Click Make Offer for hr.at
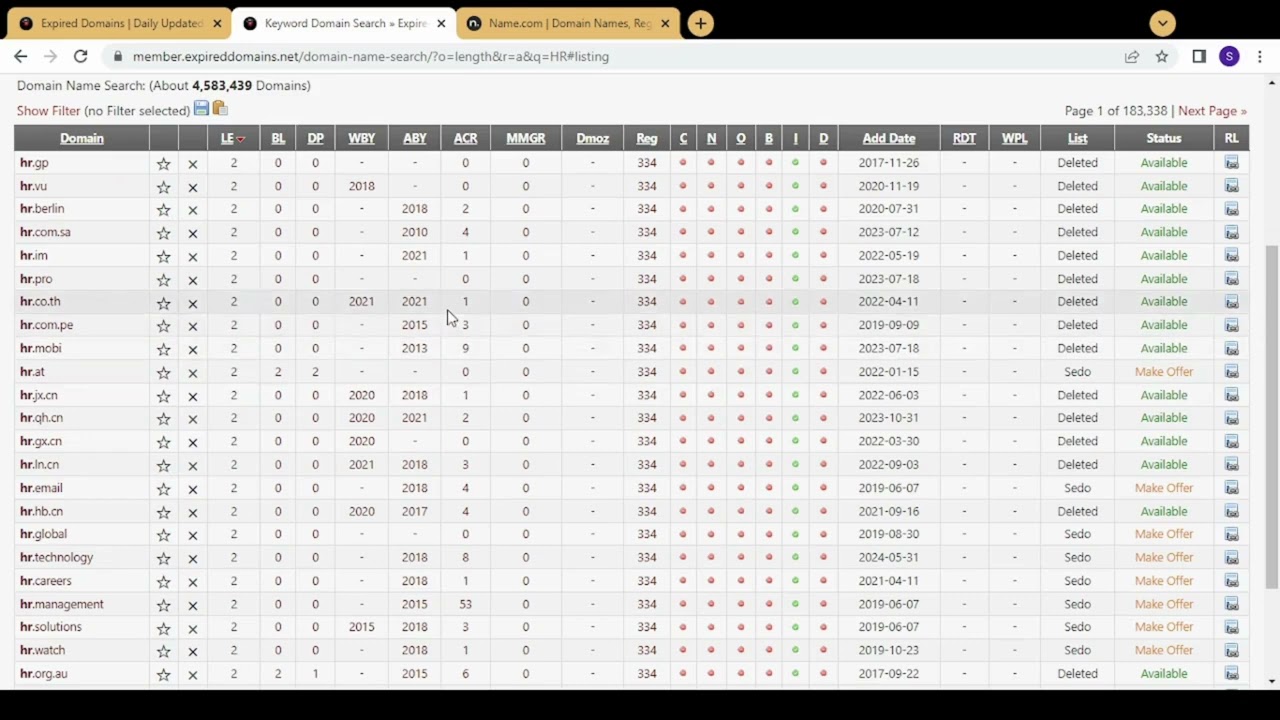The image size is (1280, 720). [1164, 372]
